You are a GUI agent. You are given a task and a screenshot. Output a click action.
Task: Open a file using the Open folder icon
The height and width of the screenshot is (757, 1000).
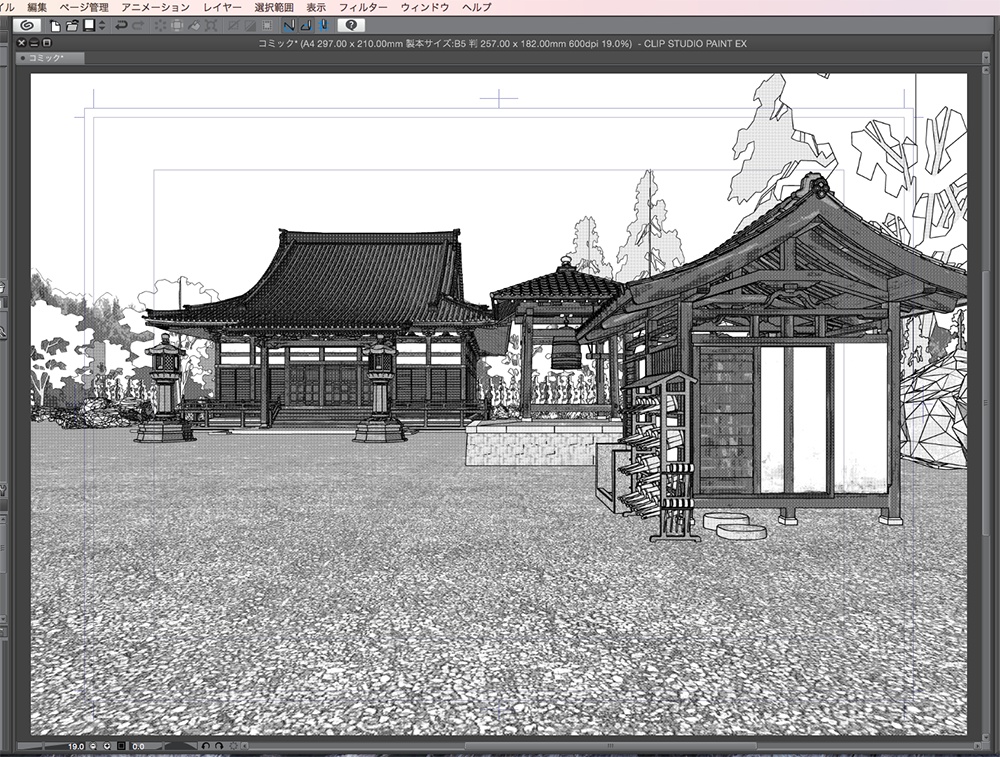(72, 26)
